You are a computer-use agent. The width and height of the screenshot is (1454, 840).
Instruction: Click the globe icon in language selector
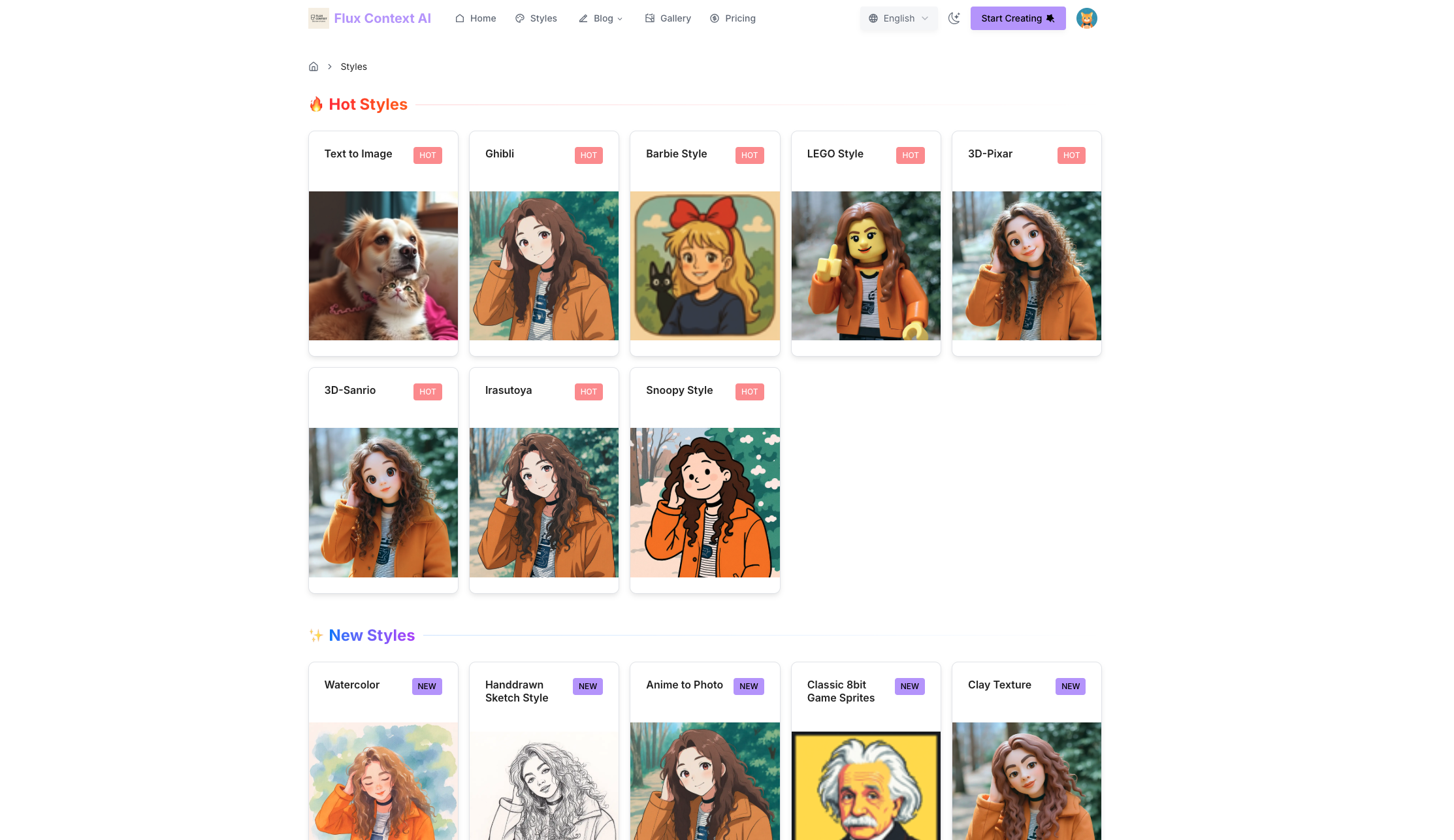tap(873, 18)
